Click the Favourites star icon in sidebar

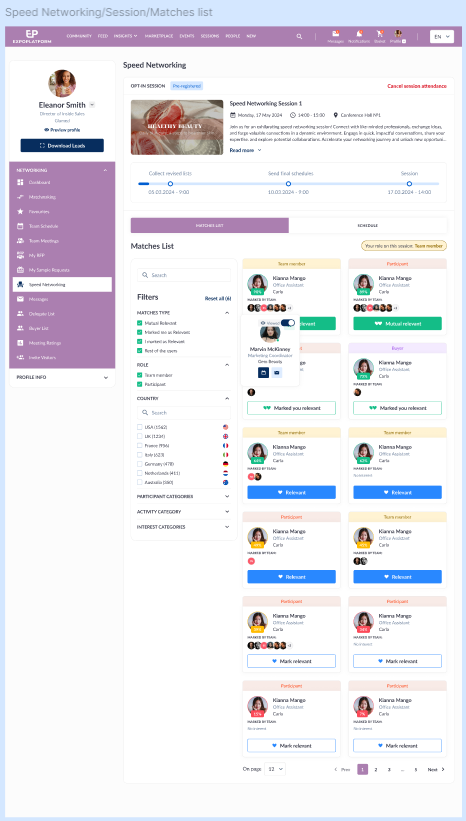click(x=20, y=212)
